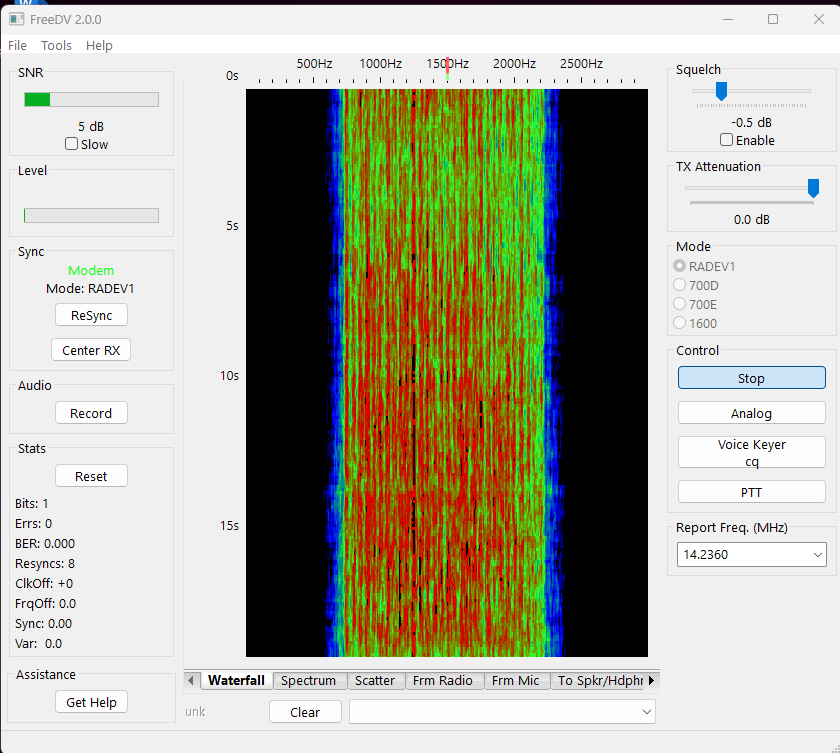The width and height of the screenshot is (840, 753).
Task: Open the Tools menu
Action: pyautogui.click(x=56, y=46)
